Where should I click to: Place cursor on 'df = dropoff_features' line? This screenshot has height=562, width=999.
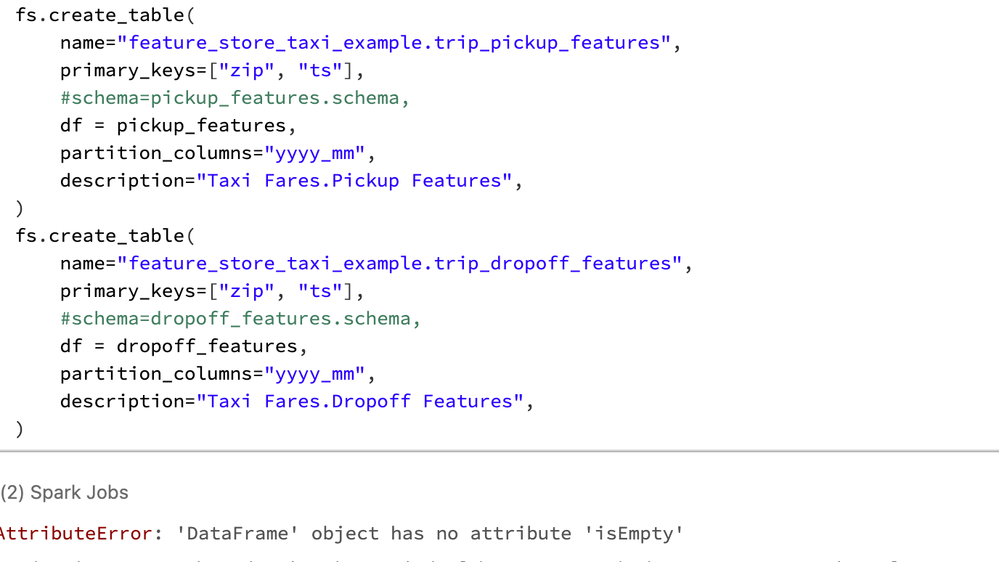click(183, 347)
